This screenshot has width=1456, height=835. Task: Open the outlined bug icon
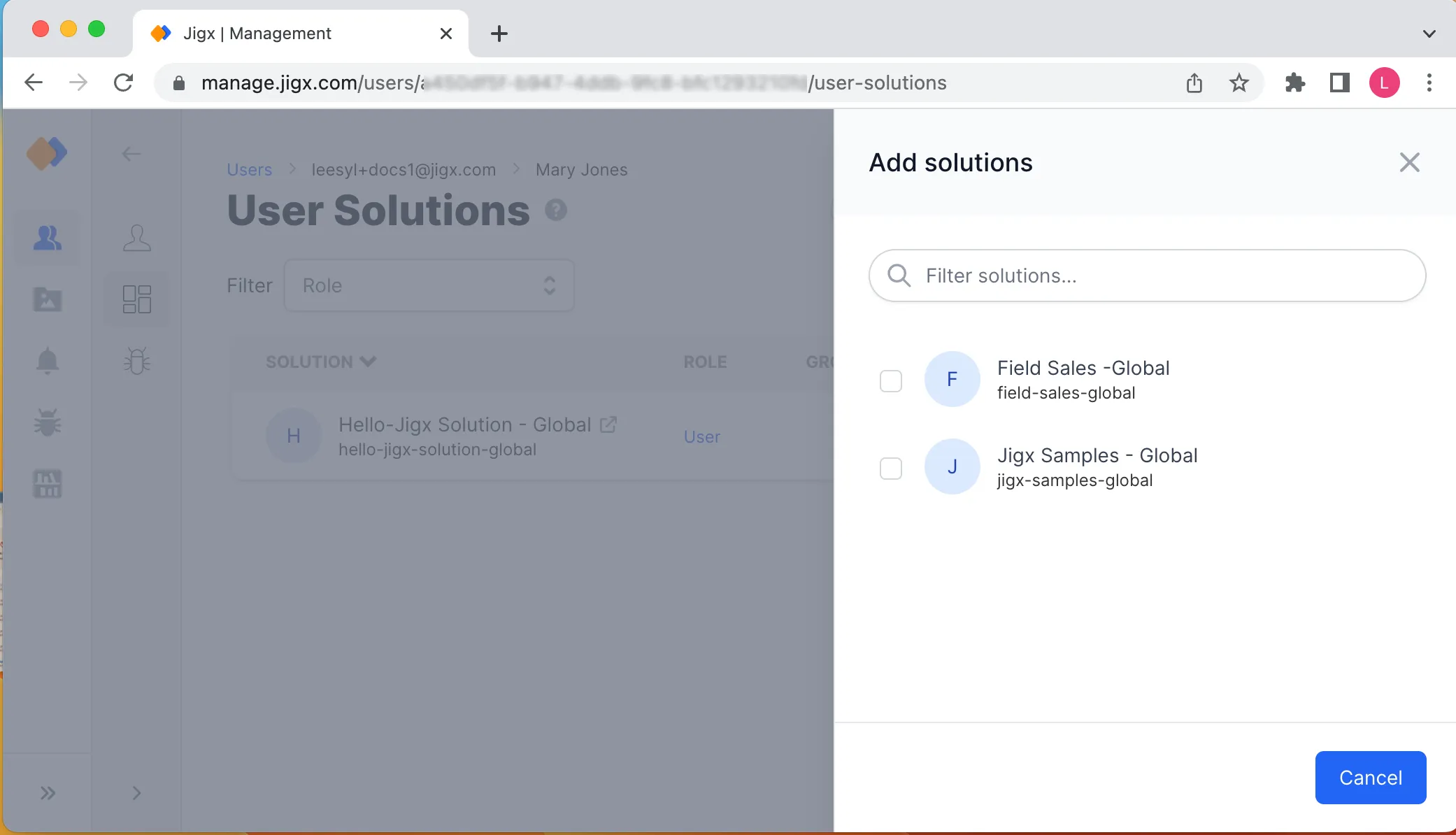(x=137, y=361)
